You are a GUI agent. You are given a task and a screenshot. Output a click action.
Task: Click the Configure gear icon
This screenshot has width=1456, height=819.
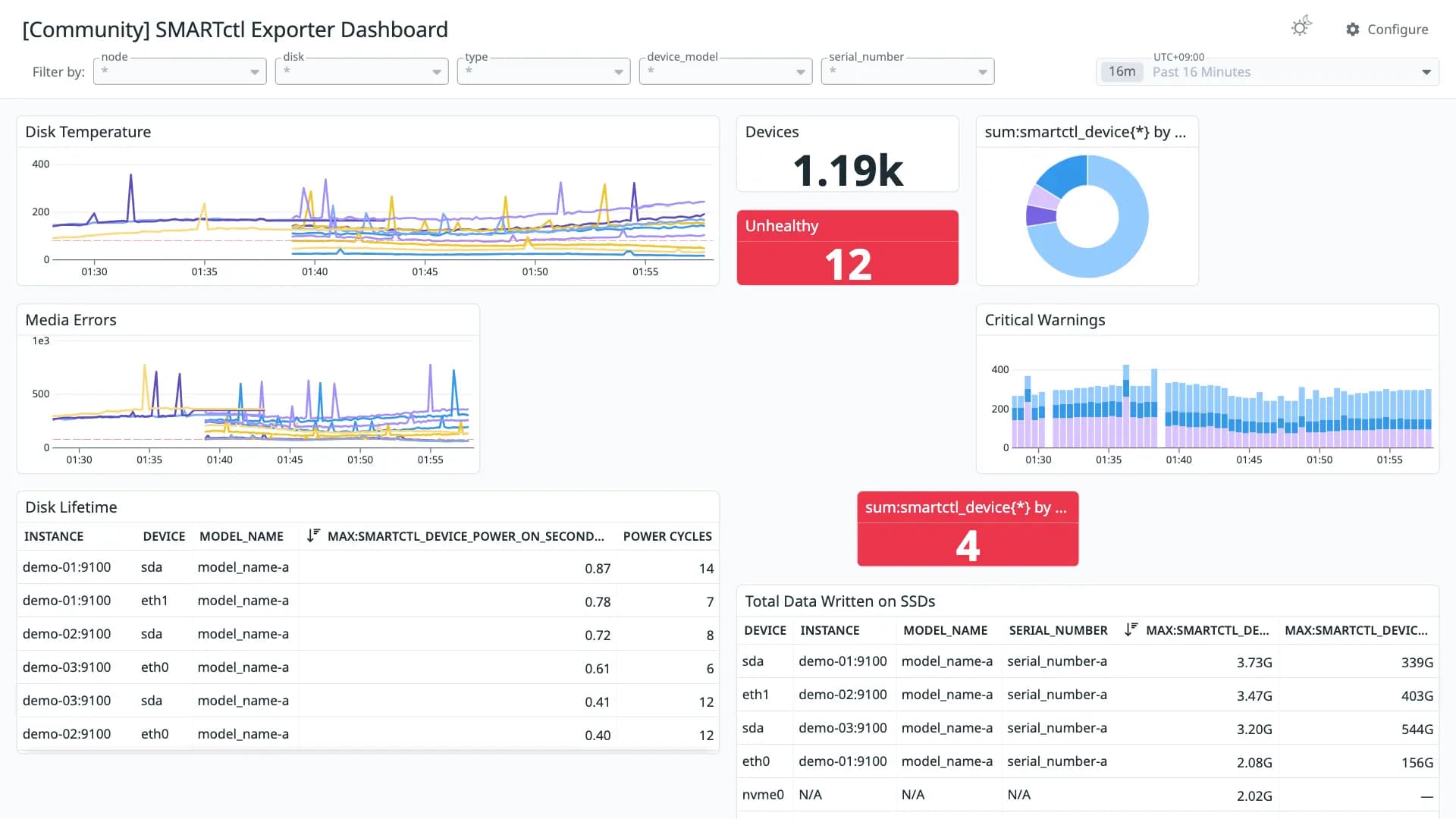(1353, 30)
